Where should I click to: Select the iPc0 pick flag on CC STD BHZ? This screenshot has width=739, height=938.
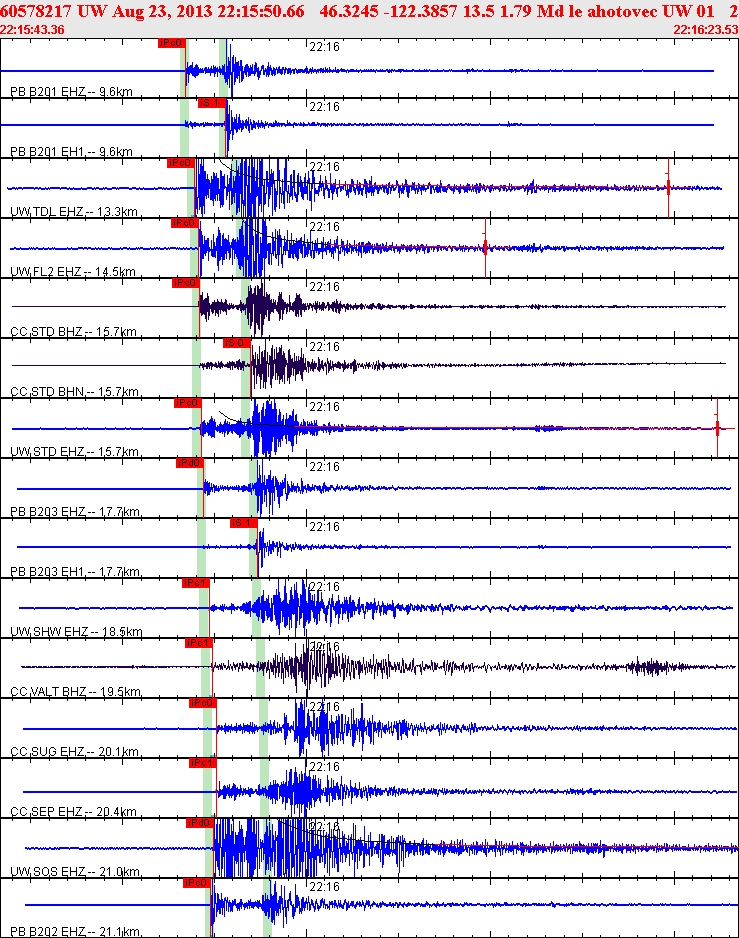185,283
